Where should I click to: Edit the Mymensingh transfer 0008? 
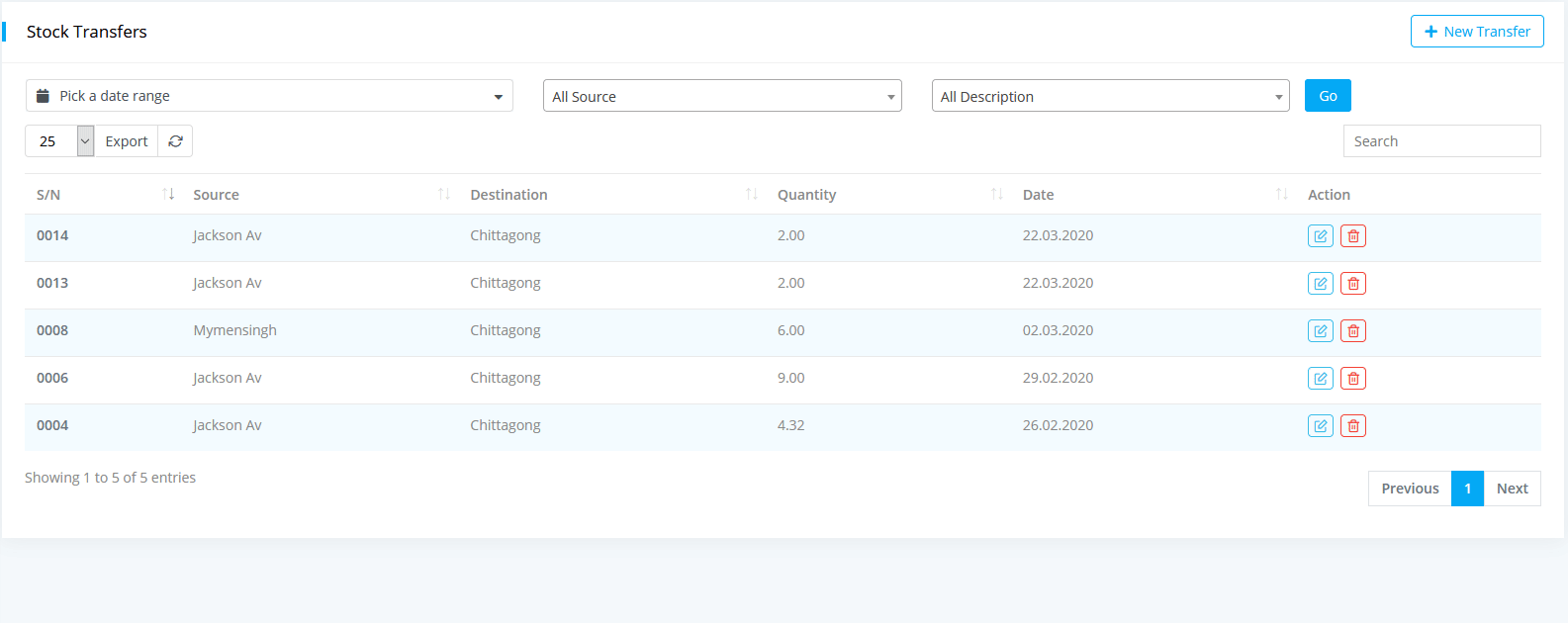point(1320,331)
